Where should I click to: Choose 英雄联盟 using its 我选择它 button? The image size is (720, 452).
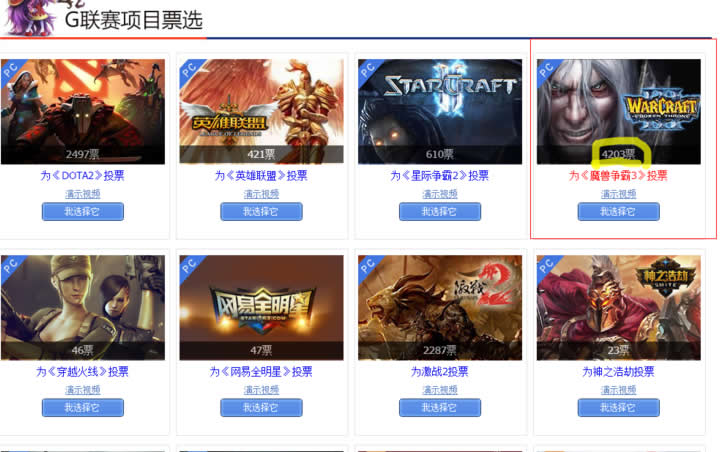[x=261, y=212]
